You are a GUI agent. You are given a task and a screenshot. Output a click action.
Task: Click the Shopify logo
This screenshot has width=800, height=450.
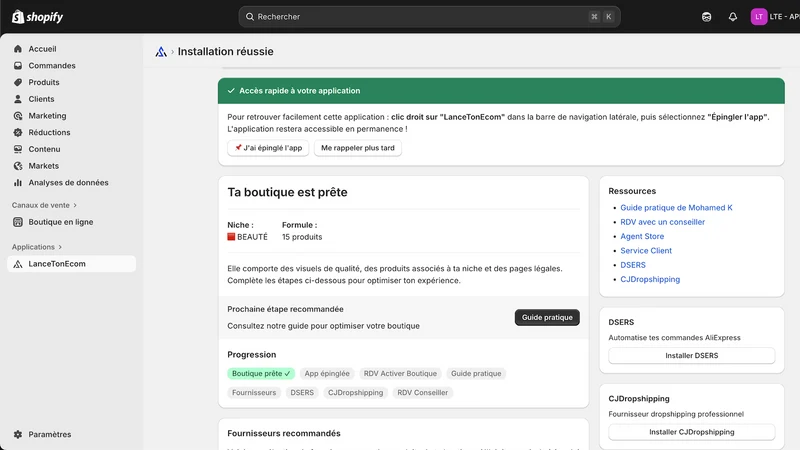pos(37,17)
